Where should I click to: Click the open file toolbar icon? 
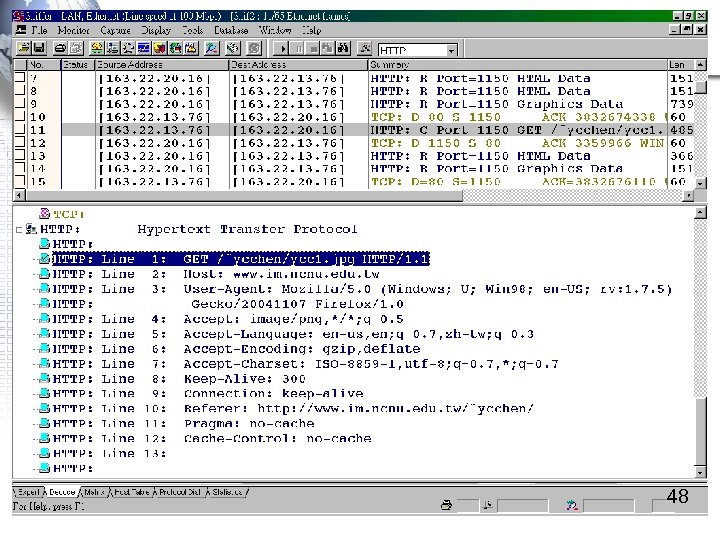(25, 47)
